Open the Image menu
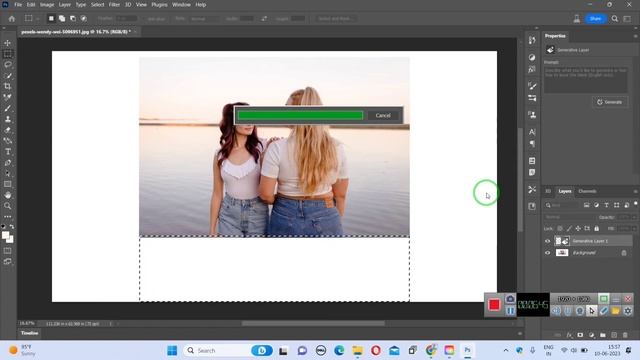This screenshot has width=640, height=360. (x=47, y=5)
